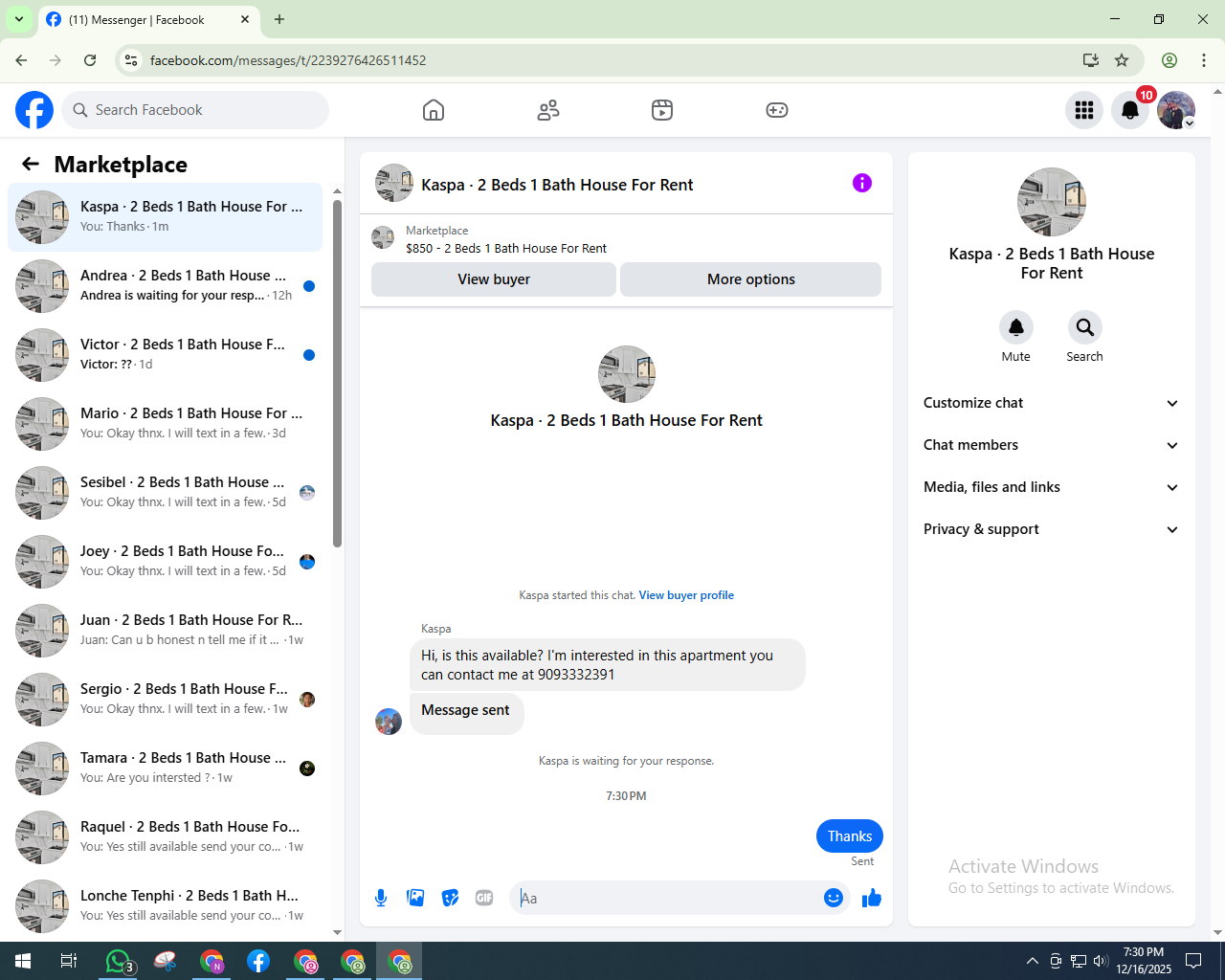
Task: Click the conversation list scrollbar
Action: click(337, 373)
